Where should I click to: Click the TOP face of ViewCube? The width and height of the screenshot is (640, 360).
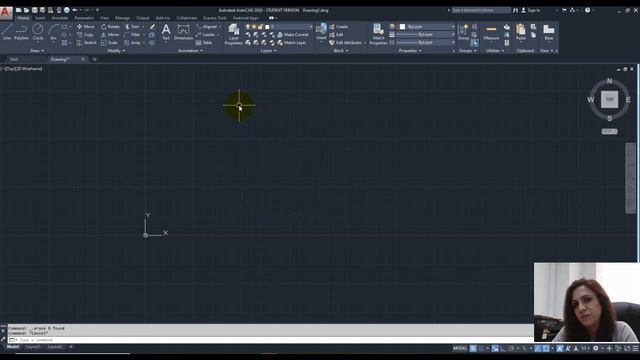pos(609,99)
